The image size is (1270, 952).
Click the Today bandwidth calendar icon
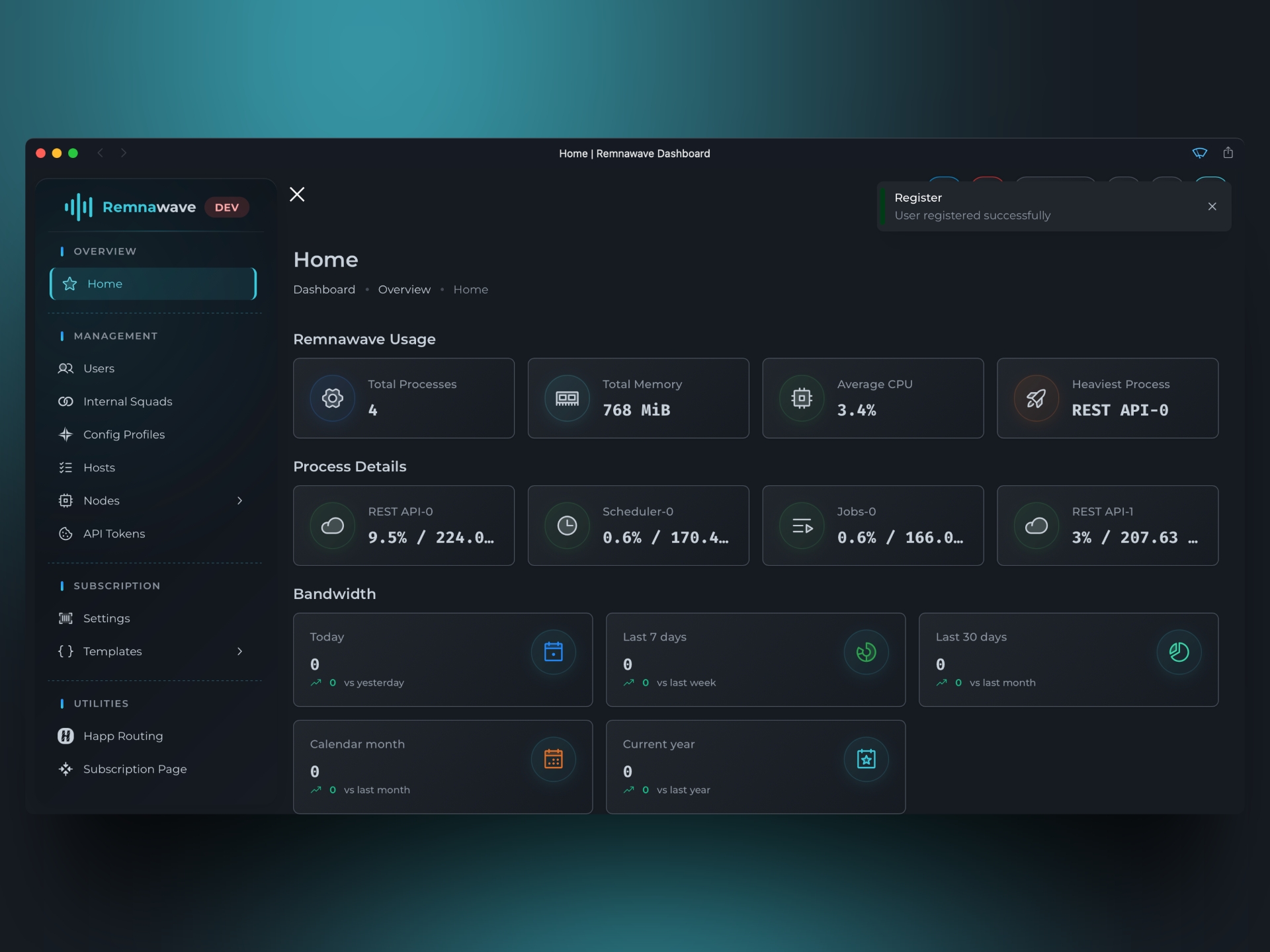point(553,652)
